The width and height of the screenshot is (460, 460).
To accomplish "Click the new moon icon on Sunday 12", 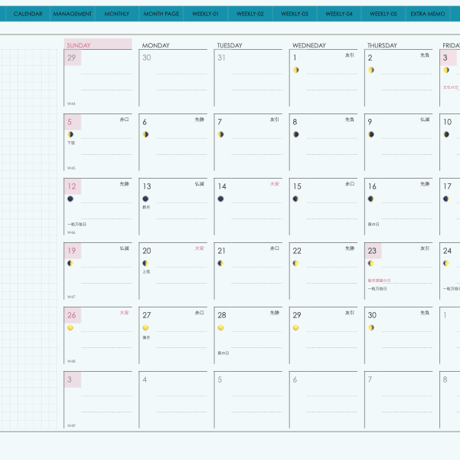I will coord(70,199).
